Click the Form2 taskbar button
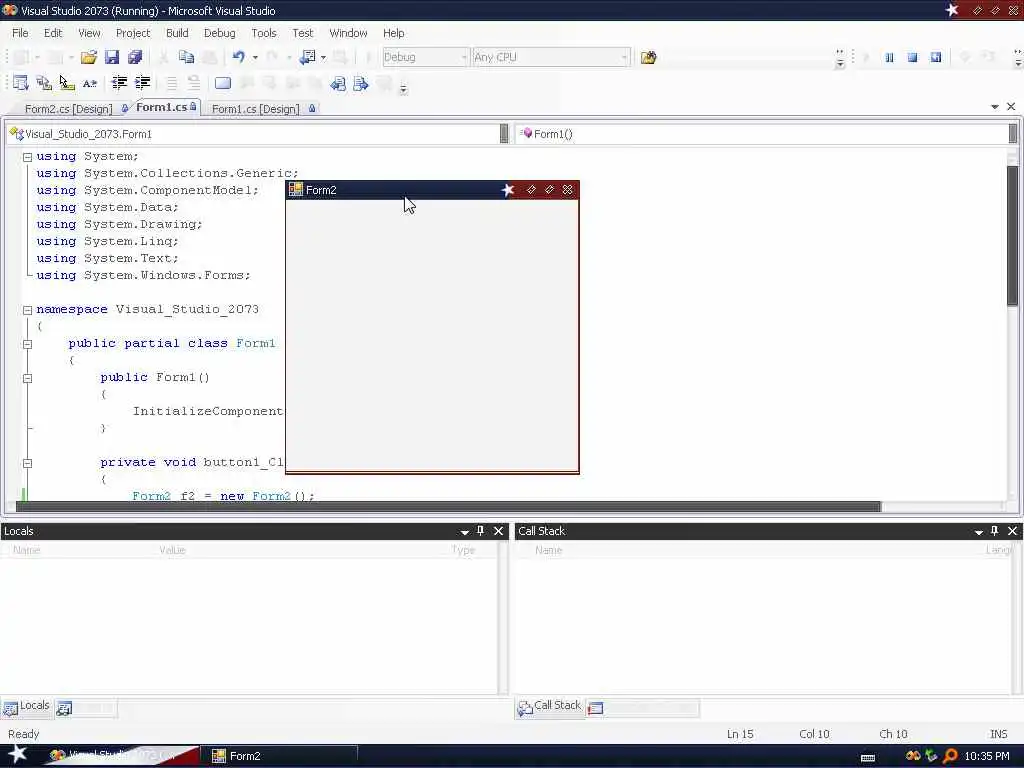Screen dimensions: 1024x768 click(279, 756)
